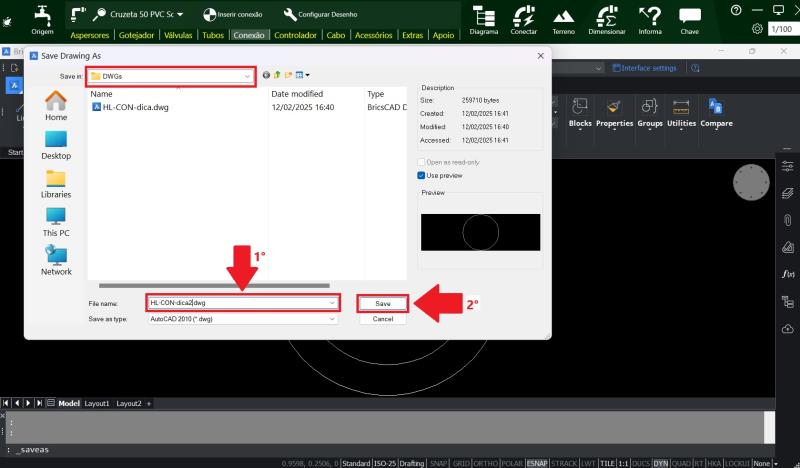800x468 pixels.
Task: Expand the File name history dropdown
Action: [x=332, y=302]
